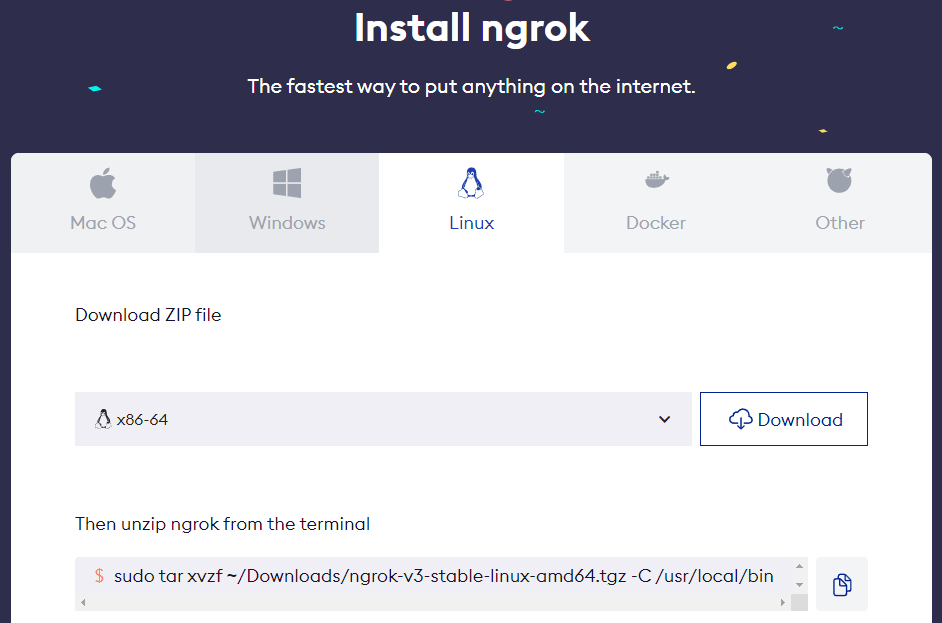Switch to the Windows tab label

(x=287, y=223)
